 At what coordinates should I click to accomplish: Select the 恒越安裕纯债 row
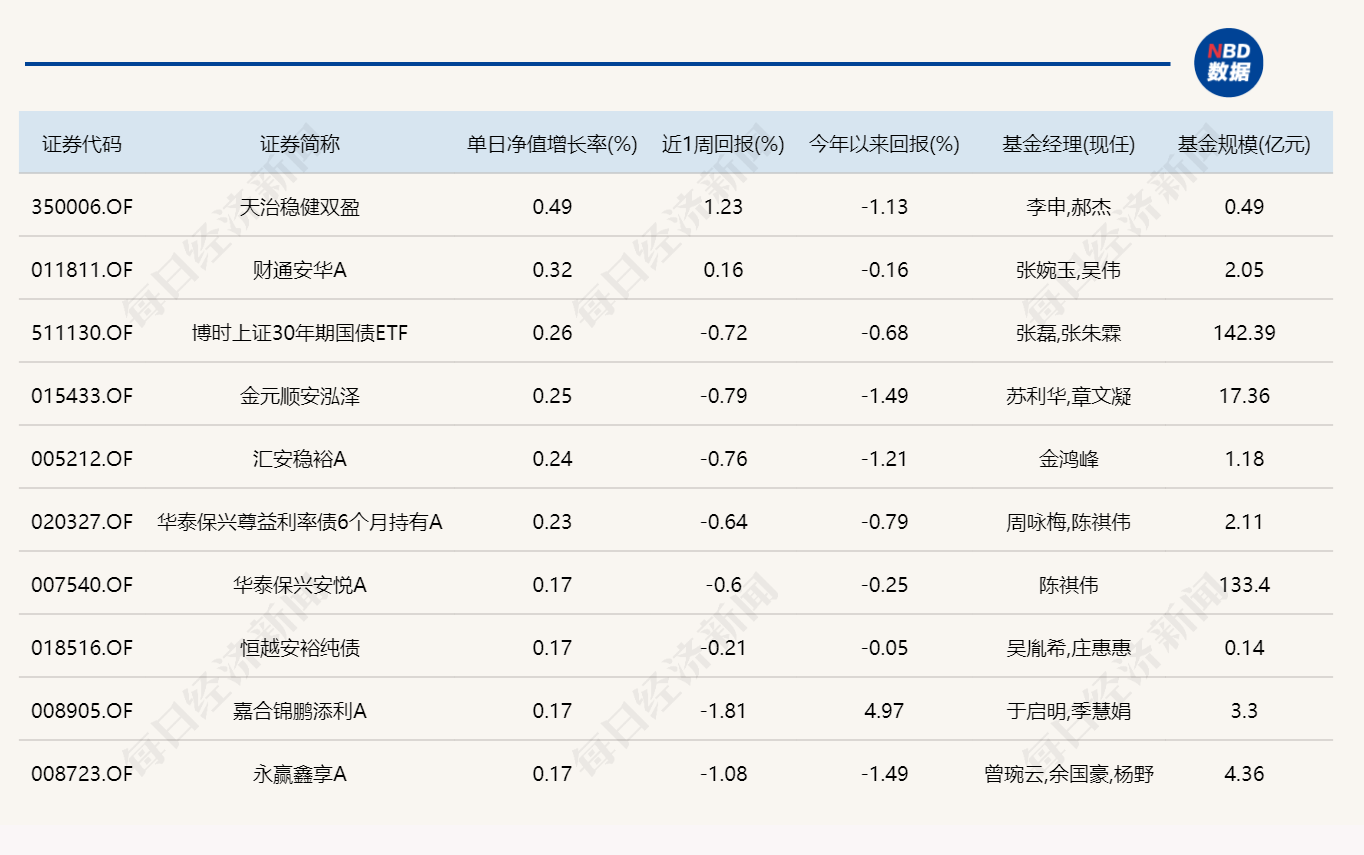(302, 648)
